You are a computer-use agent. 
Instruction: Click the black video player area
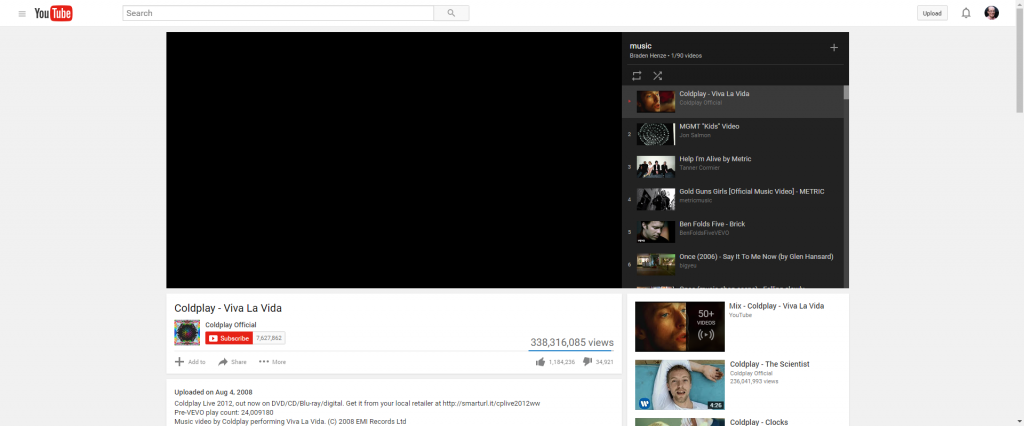click(394, 160)
